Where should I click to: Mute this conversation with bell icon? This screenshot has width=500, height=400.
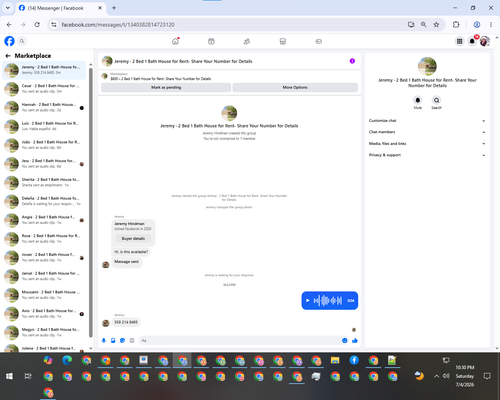pyautogui.click(x=418, y=100)
